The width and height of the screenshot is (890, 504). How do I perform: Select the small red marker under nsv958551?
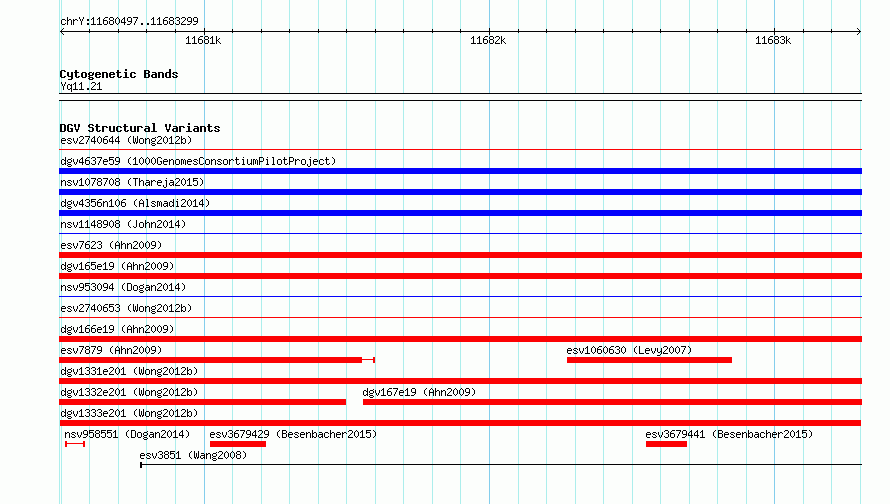point(75,444)
